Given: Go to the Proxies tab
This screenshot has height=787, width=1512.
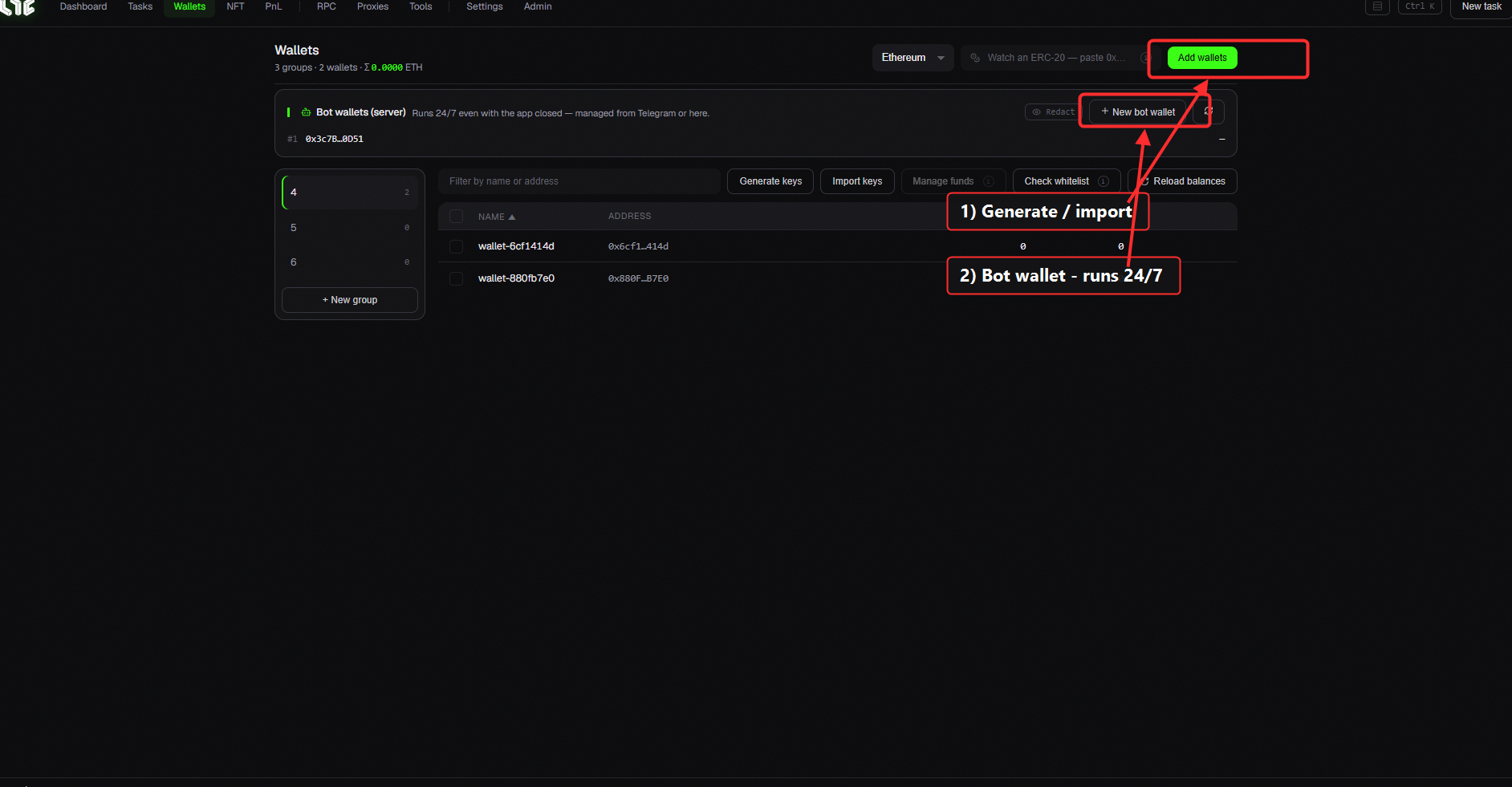Looking at the screenshot, I should tap(372, 6).
